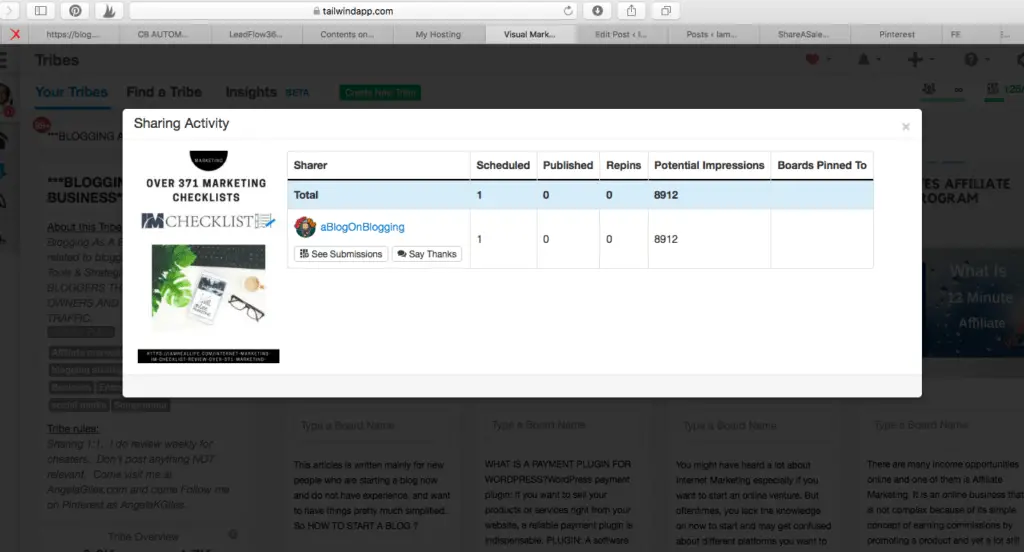Toggle the Safari sidebar icon

pos(40,10)
